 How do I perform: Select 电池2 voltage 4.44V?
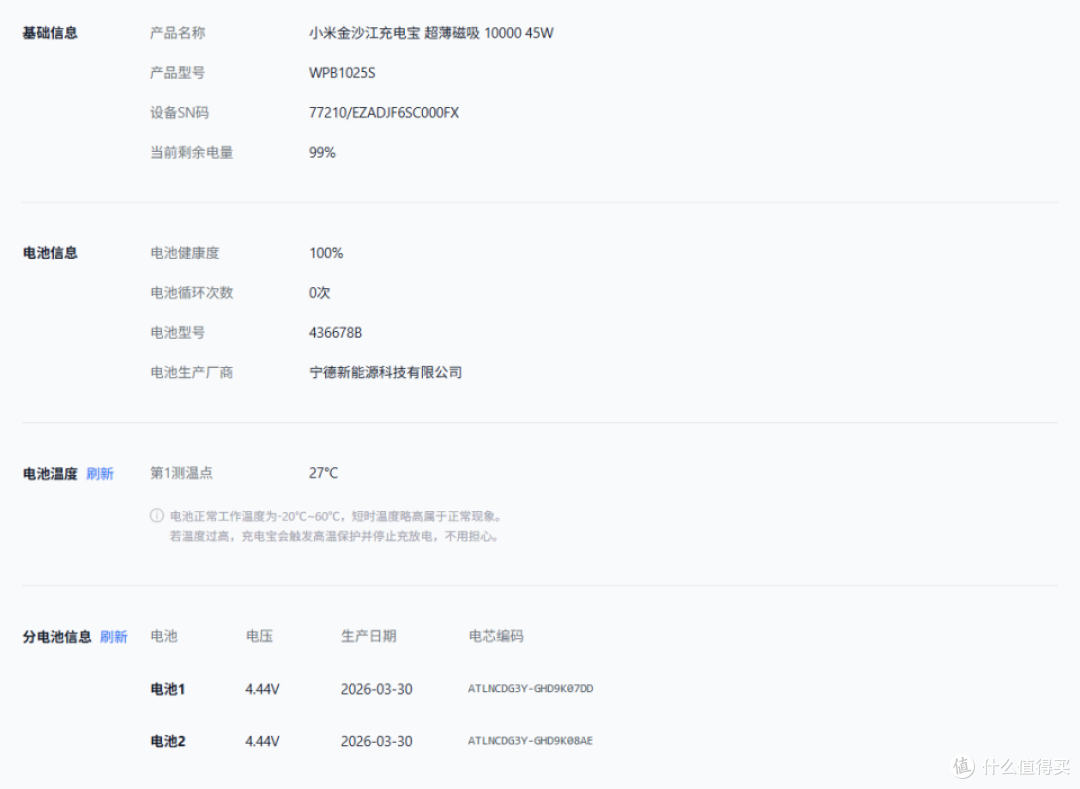(262, 741)
